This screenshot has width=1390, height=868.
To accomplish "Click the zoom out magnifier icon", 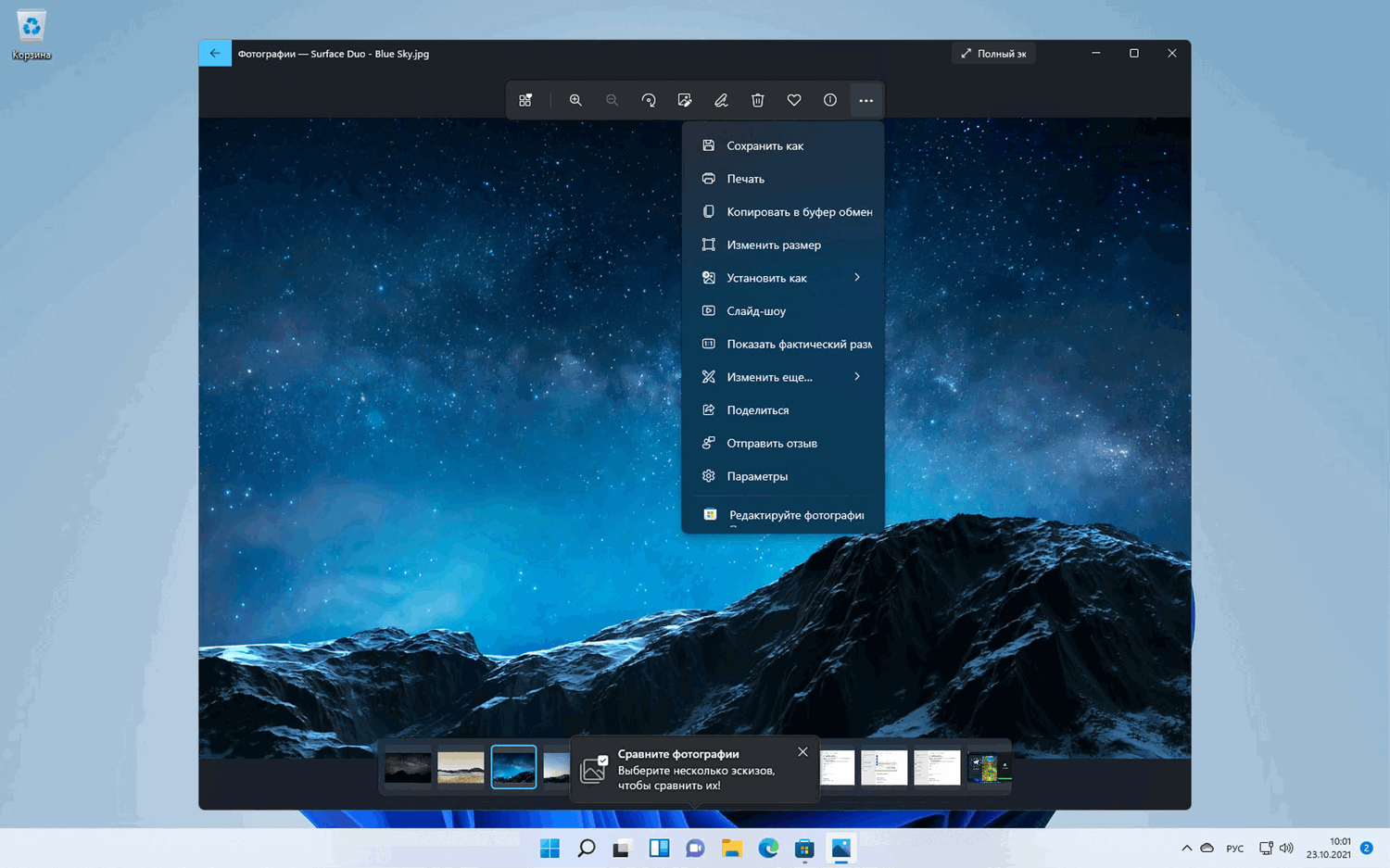I will pos(612,100).
